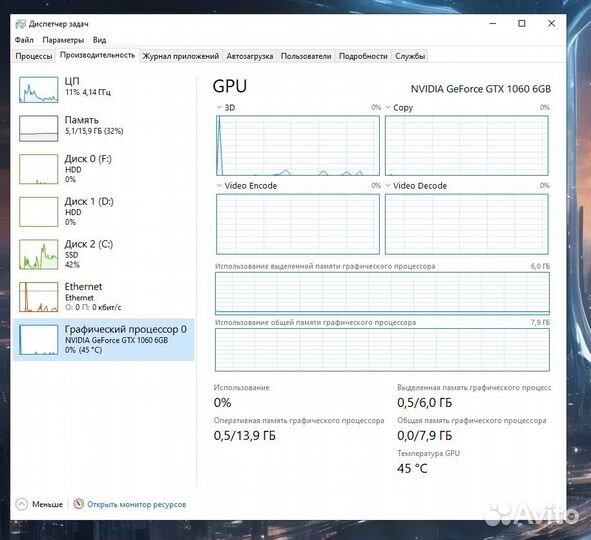Screen dimensions: 591x540
Task: Switch to the Автозагрузка tab
Action: [250, 56]
